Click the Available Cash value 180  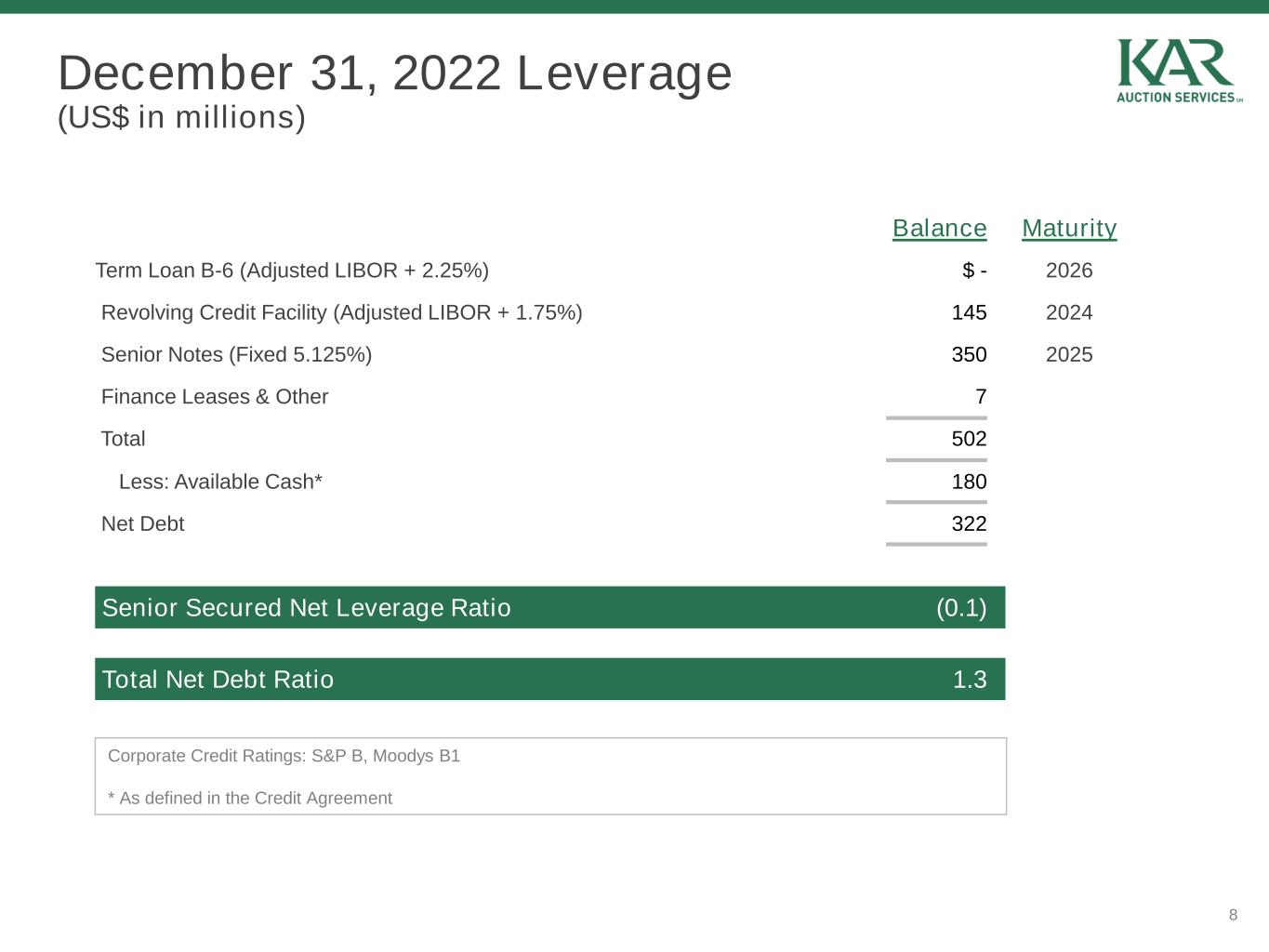point(969,482)
